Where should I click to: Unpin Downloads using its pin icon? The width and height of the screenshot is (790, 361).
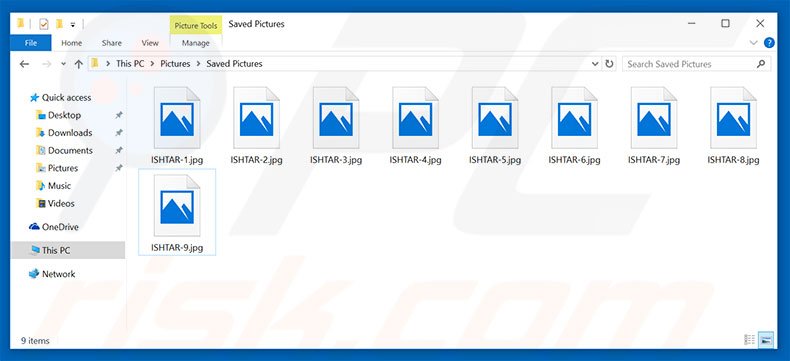[118, 133]
